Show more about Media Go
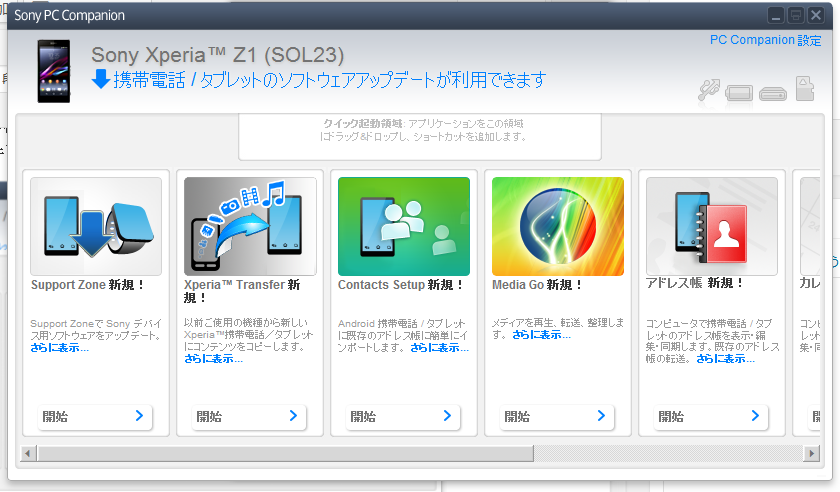 [x=541, y=335]
